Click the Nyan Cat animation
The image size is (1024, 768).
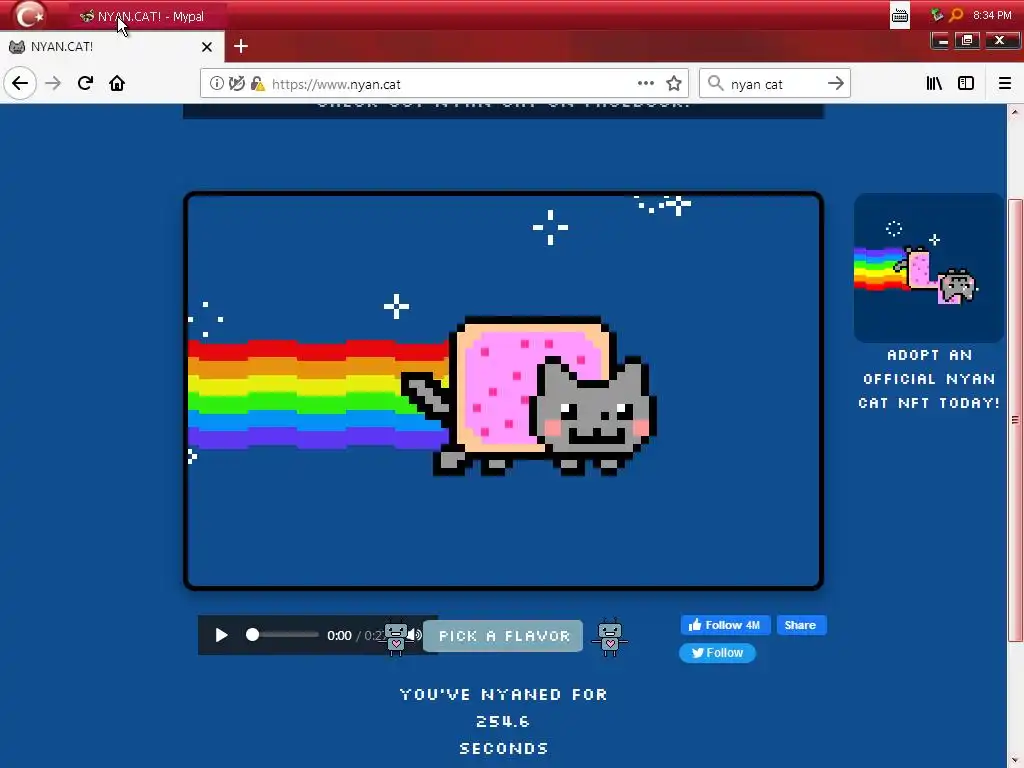click(x=504, y=391)
